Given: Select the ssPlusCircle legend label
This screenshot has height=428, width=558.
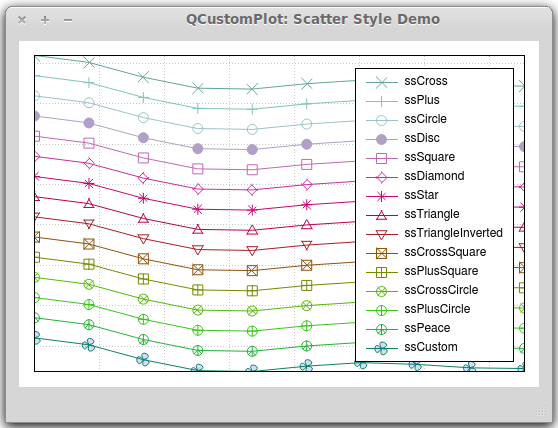Looking at the screenshot, I should pos(437,309).
